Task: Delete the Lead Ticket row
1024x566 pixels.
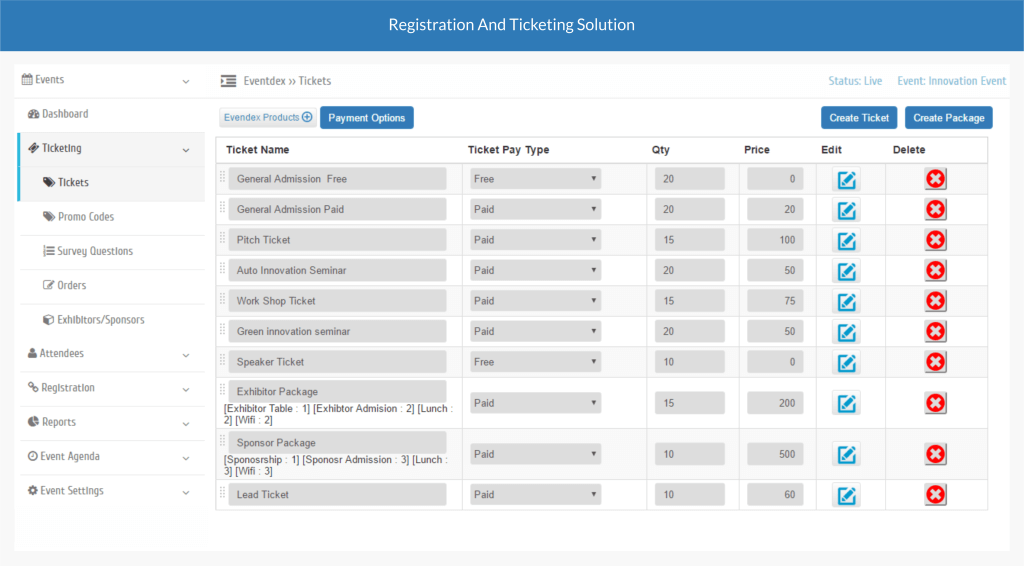Action: [935, 495]
